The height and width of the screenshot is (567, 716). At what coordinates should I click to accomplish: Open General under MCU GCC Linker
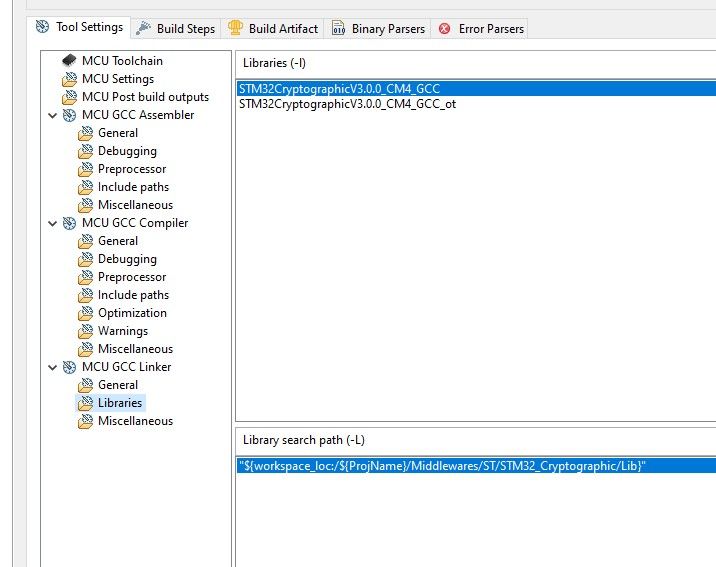(x=118, y=385)
